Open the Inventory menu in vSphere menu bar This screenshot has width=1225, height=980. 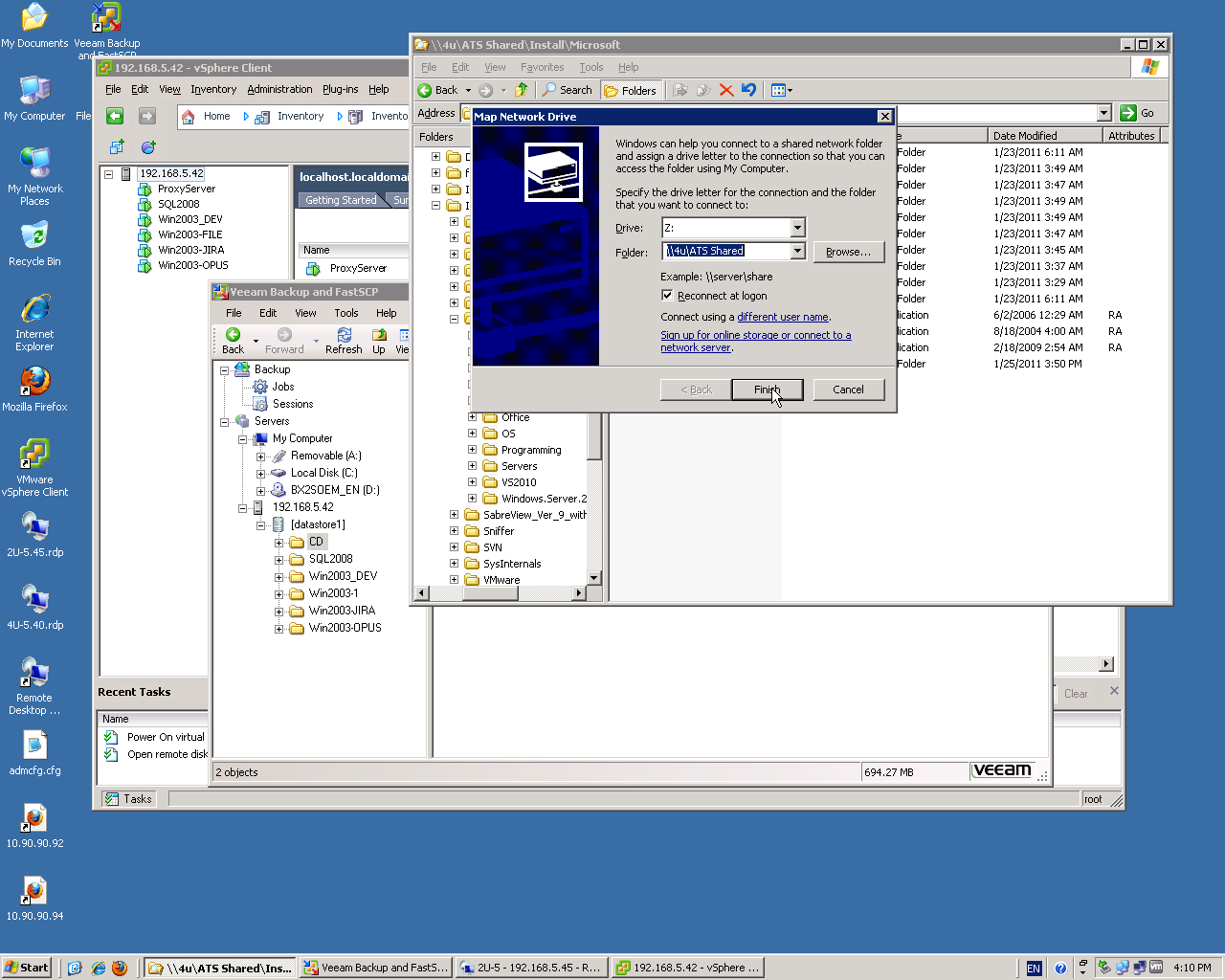pos(213,89)
